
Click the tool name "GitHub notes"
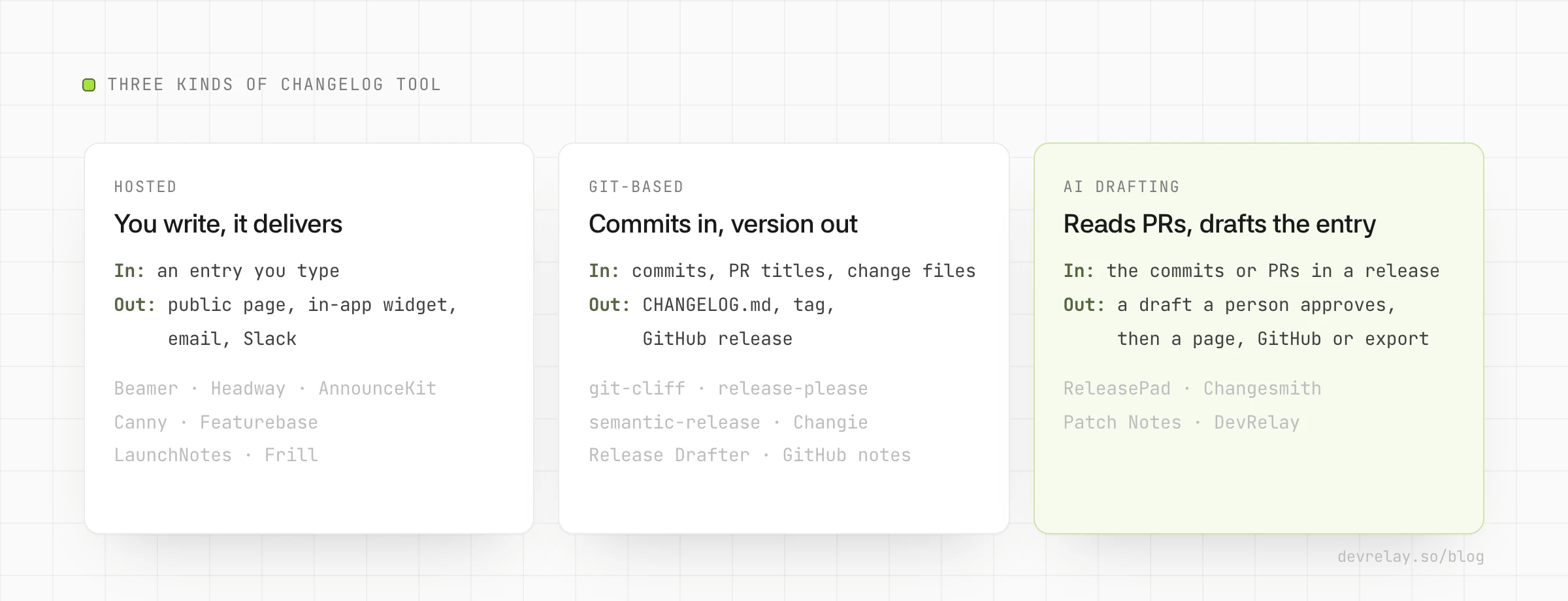pyautogui.click(x=847, y=455)
